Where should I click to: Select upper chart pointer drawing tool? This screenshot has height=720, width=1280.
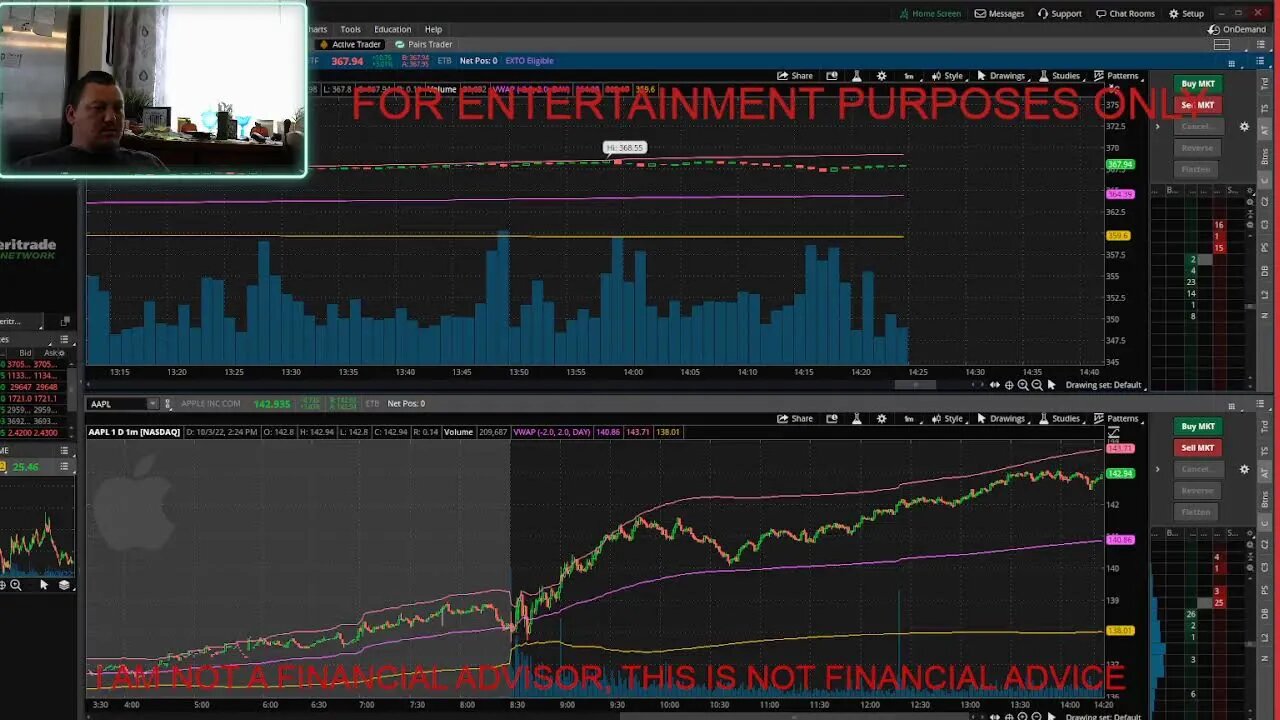[1051, 385]
